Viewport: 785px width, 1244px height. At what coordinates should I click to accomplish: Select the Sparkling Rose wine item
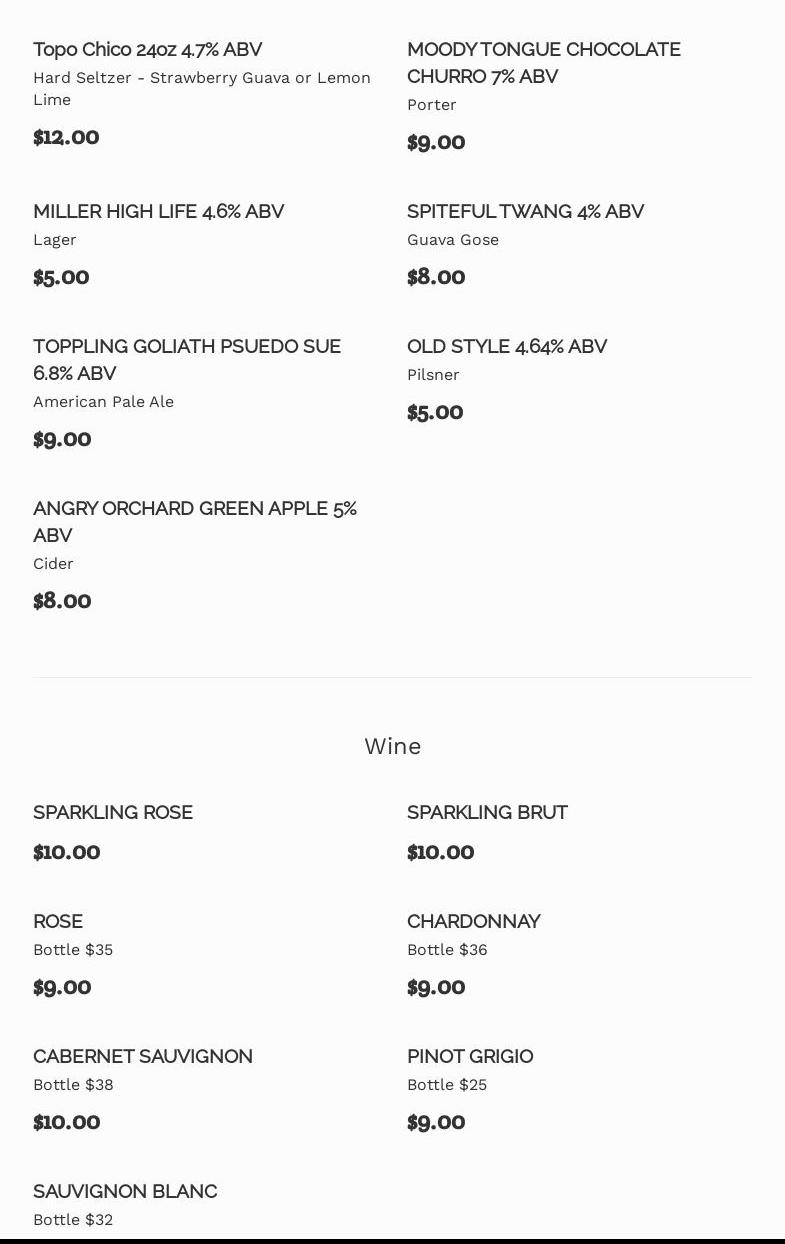113,813
